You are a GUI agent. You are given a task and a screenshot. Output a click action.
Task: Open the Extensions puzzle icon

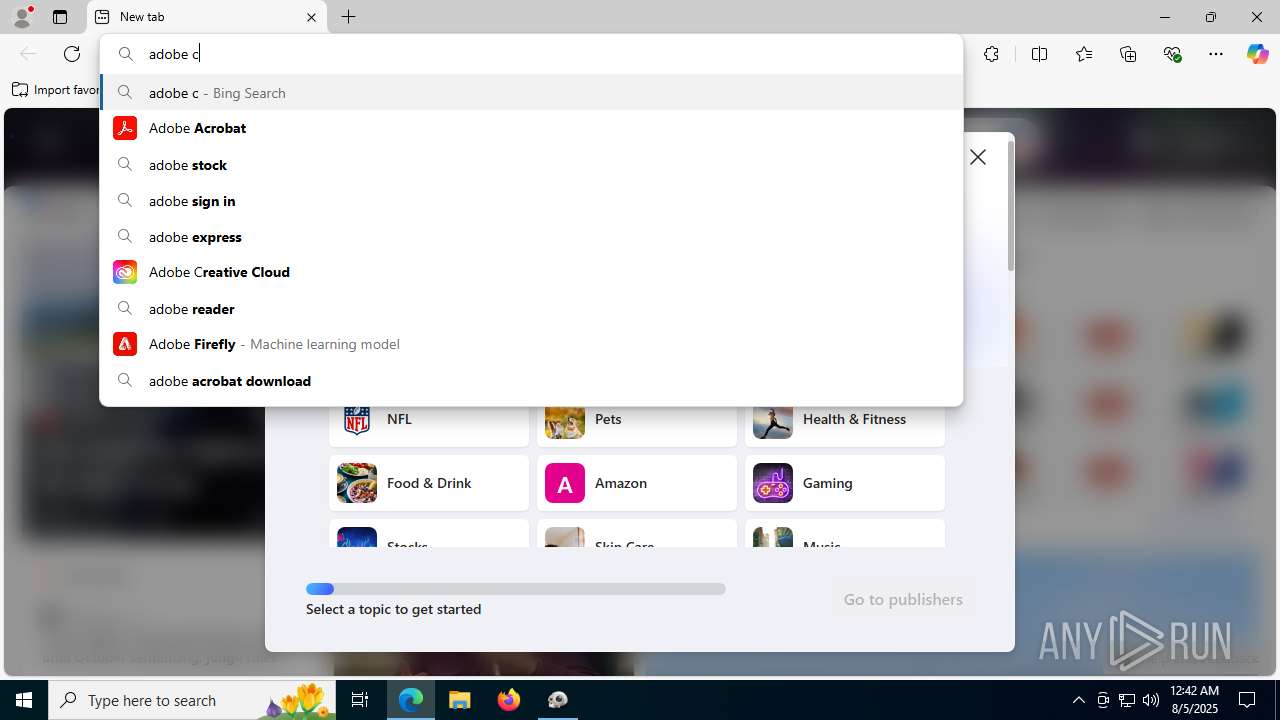click(x=991, y=54)
